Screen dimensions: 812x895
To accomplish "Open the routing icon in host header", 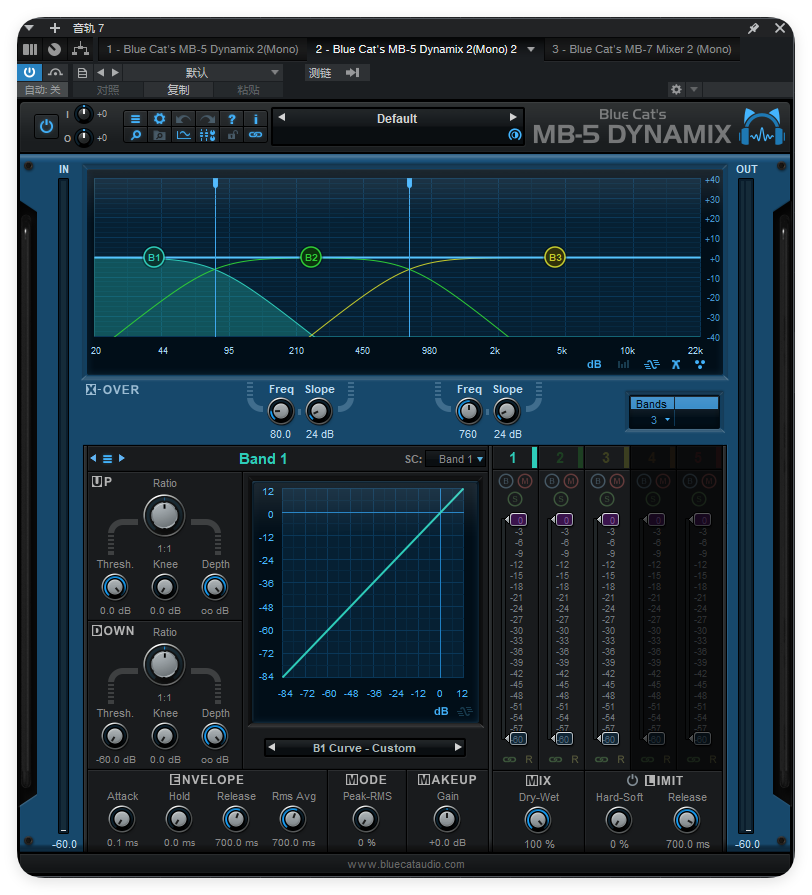I will click(80, 49).
